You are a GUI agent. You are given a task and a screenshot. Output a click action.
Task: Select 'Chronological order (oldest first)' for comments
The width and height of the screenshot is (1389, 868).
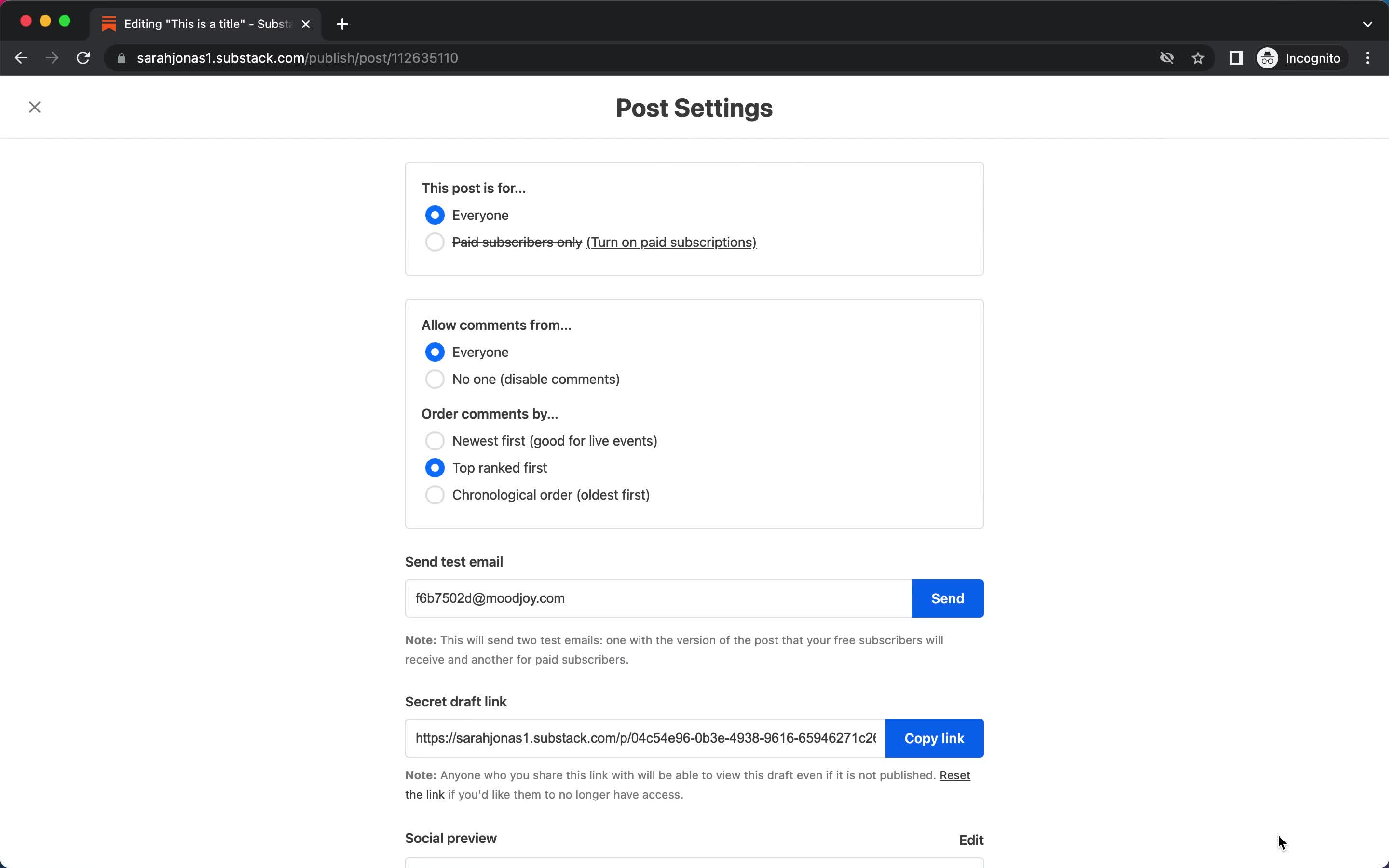coord(434,494)
